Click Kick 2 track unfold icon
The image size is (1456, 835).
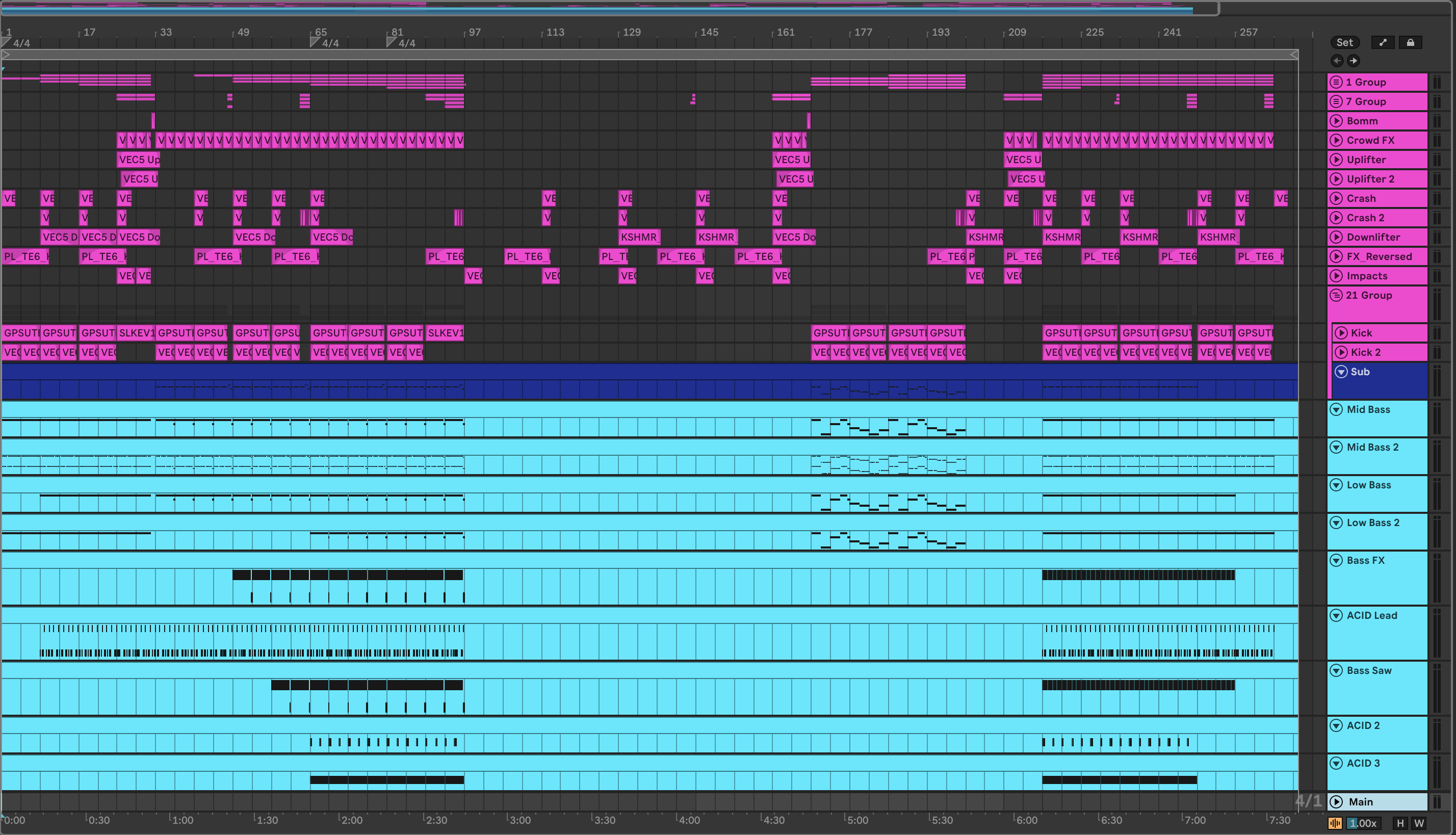coord(1341,352)
